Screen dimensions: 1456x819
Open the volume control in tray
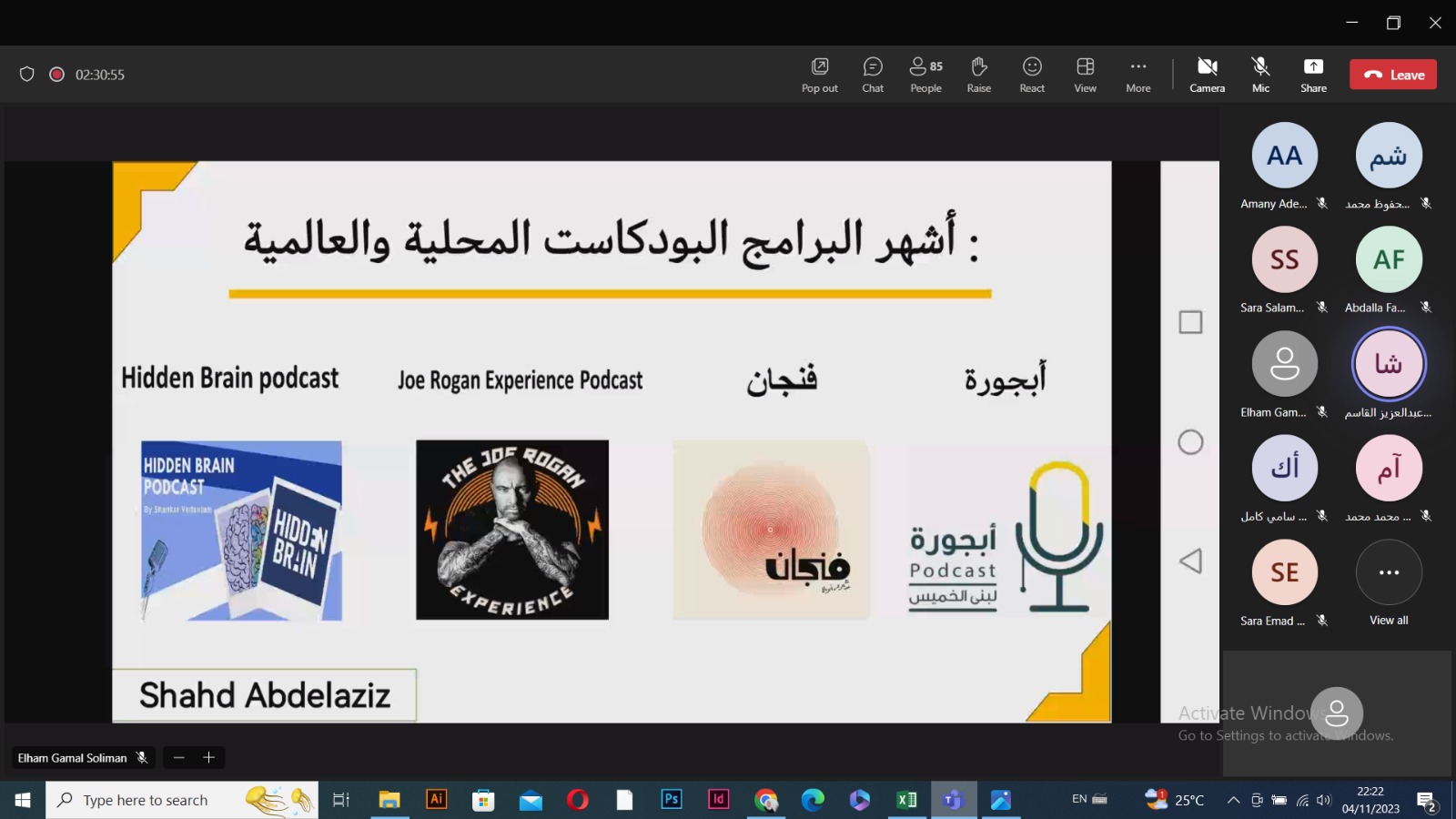(1324, 800)
